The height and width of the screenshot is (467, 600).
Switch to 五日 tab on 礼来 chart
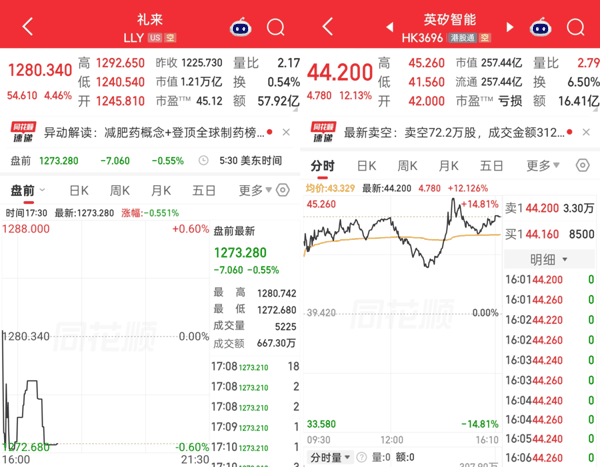point(204,190)
